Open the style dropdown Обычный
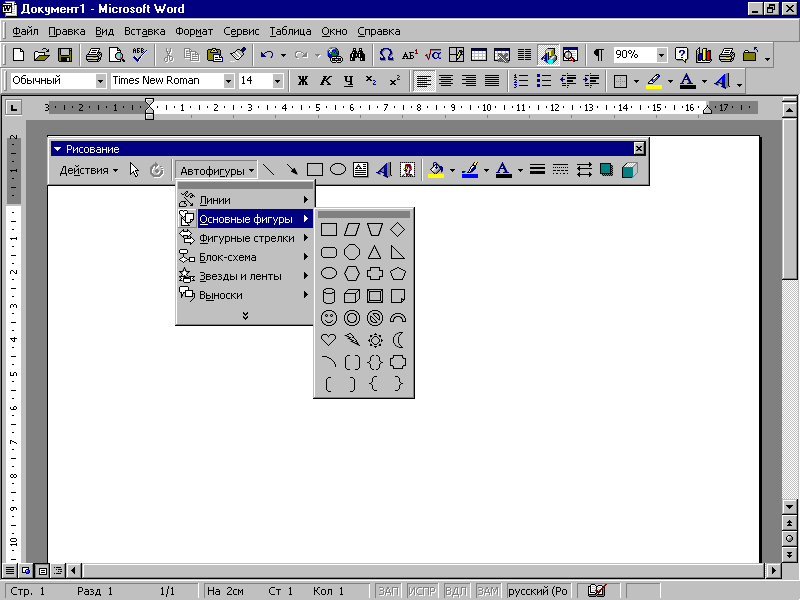The width and height of the screenshot is (800, 600). (x=101, y=81)
